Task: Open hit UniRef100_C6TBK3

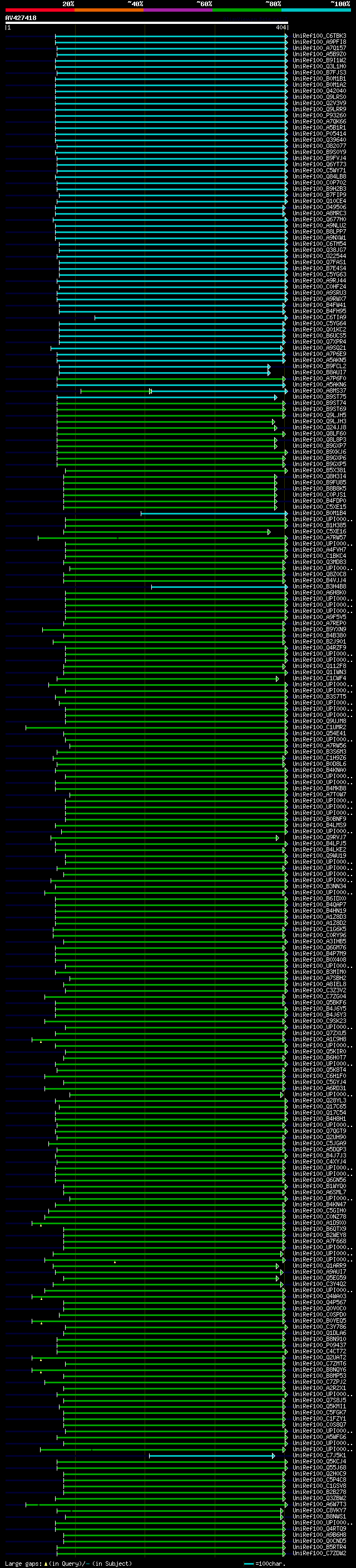Action: [x=319, y=36]
